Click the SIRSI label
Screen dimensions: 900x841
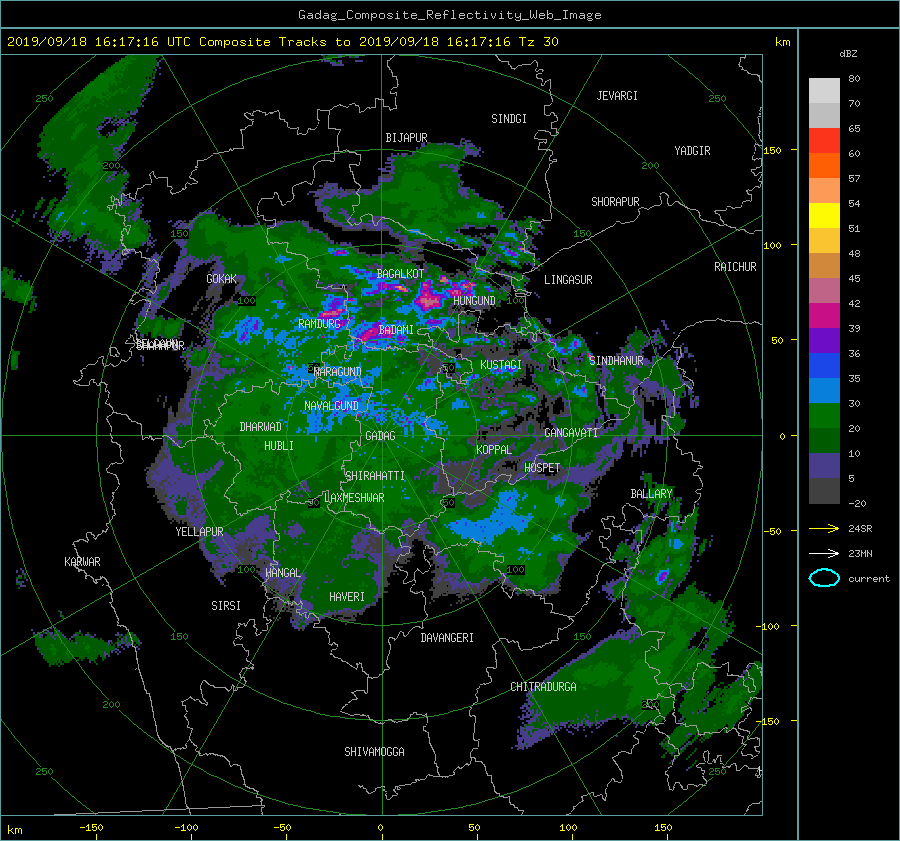226,606
